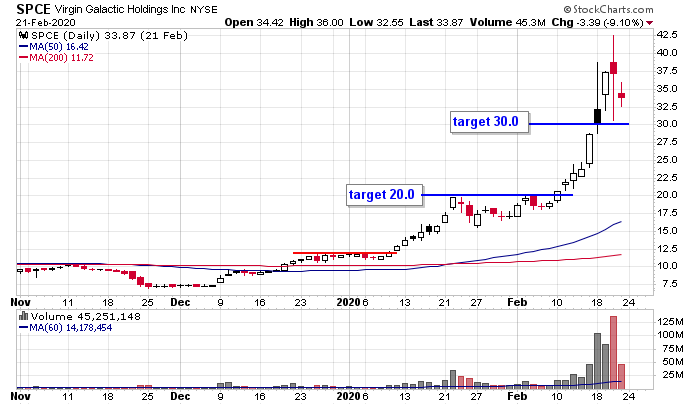The height and width of the screenshot is (405, 700).
Task: Click the target 20.0 annotation box
Action: (x=384, y=195)
